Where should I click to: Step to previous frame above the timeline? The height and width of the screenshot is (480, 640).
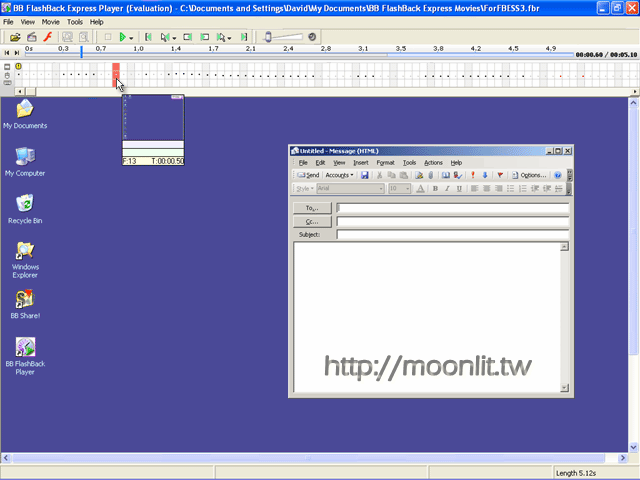tap(8, 52)
